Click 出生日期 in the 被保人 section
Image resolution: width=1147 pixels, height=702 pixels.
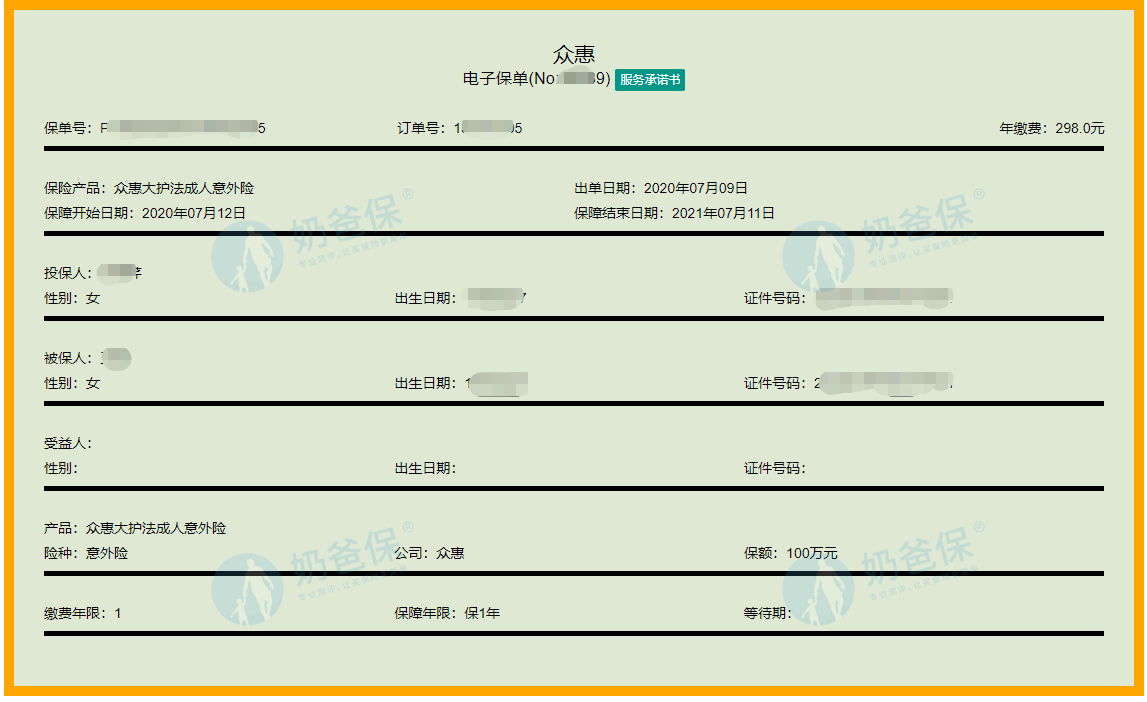click(462, 383)
